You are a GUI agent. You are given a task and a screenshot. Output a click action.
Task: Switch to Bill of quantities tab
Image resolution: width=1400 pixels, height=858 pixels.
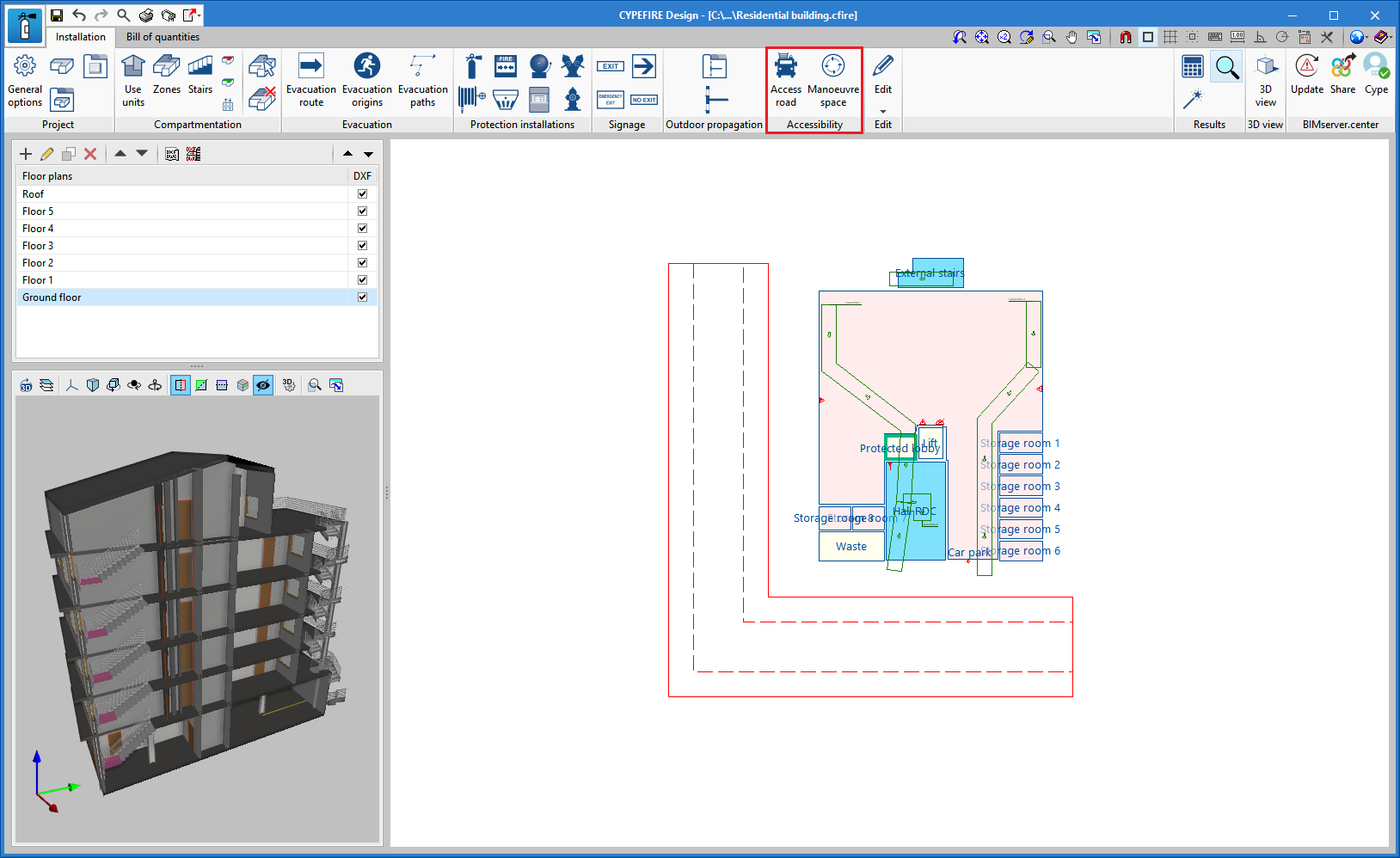click(163, 37)
